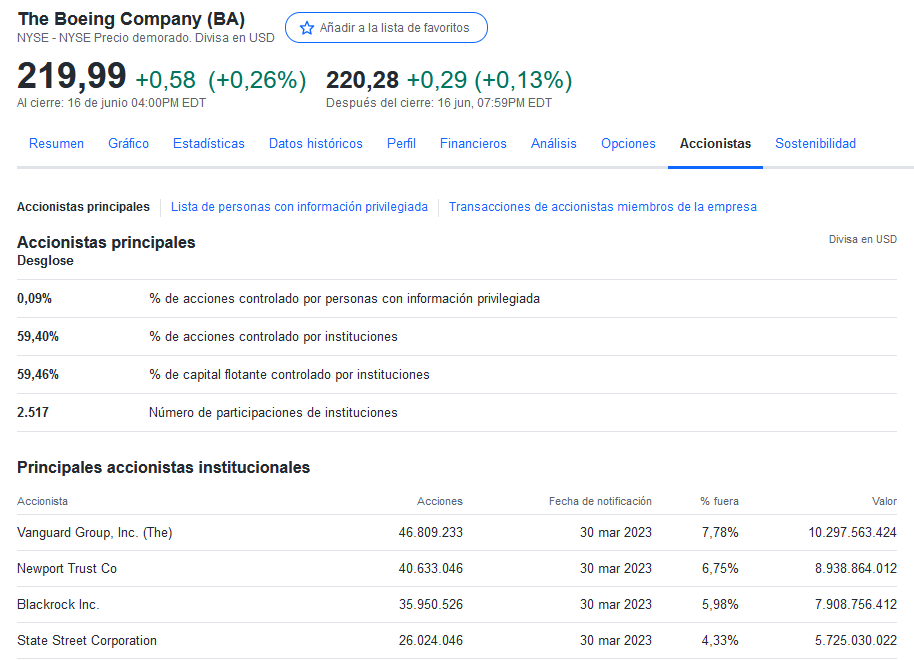The height and width of the screenshot is (660, 914).
Task: Click State Street's 4,33% value
Action: [720, 641]
